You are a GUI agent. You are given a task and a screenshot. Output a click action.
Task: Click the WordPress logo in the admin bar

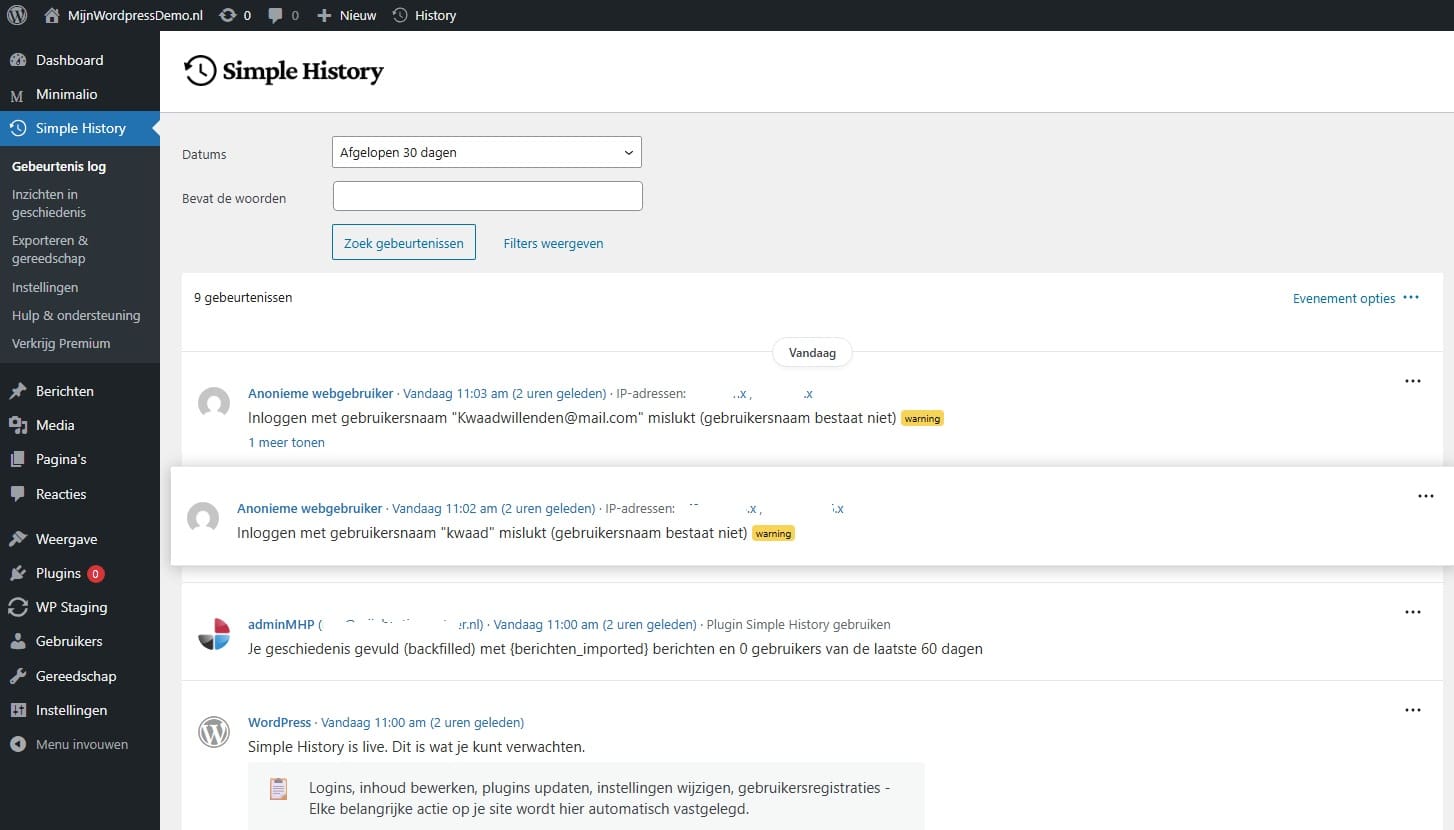(16, 15)
